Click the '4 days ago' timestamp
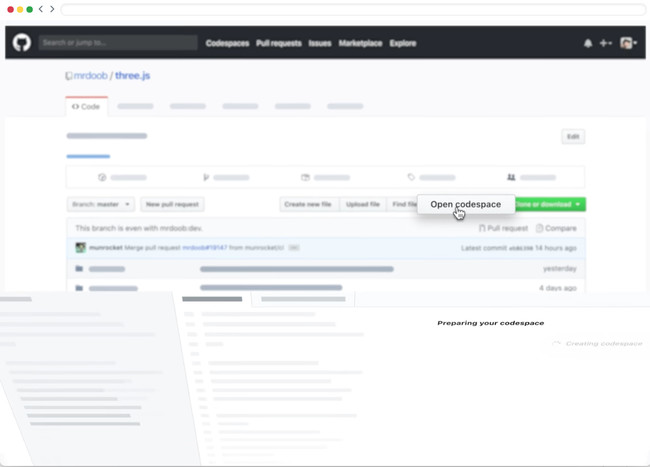 pos(558,288)
